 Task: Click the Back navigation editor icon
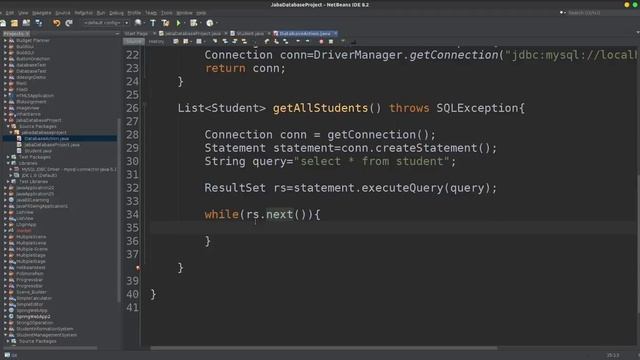pyautogui.click(x=186, y=41)
